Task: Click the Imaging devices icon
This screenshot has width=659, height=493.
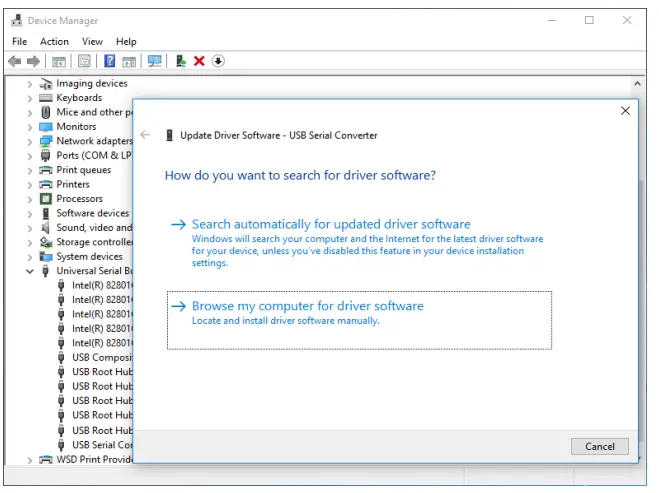Action: click(x=46, y=84)
